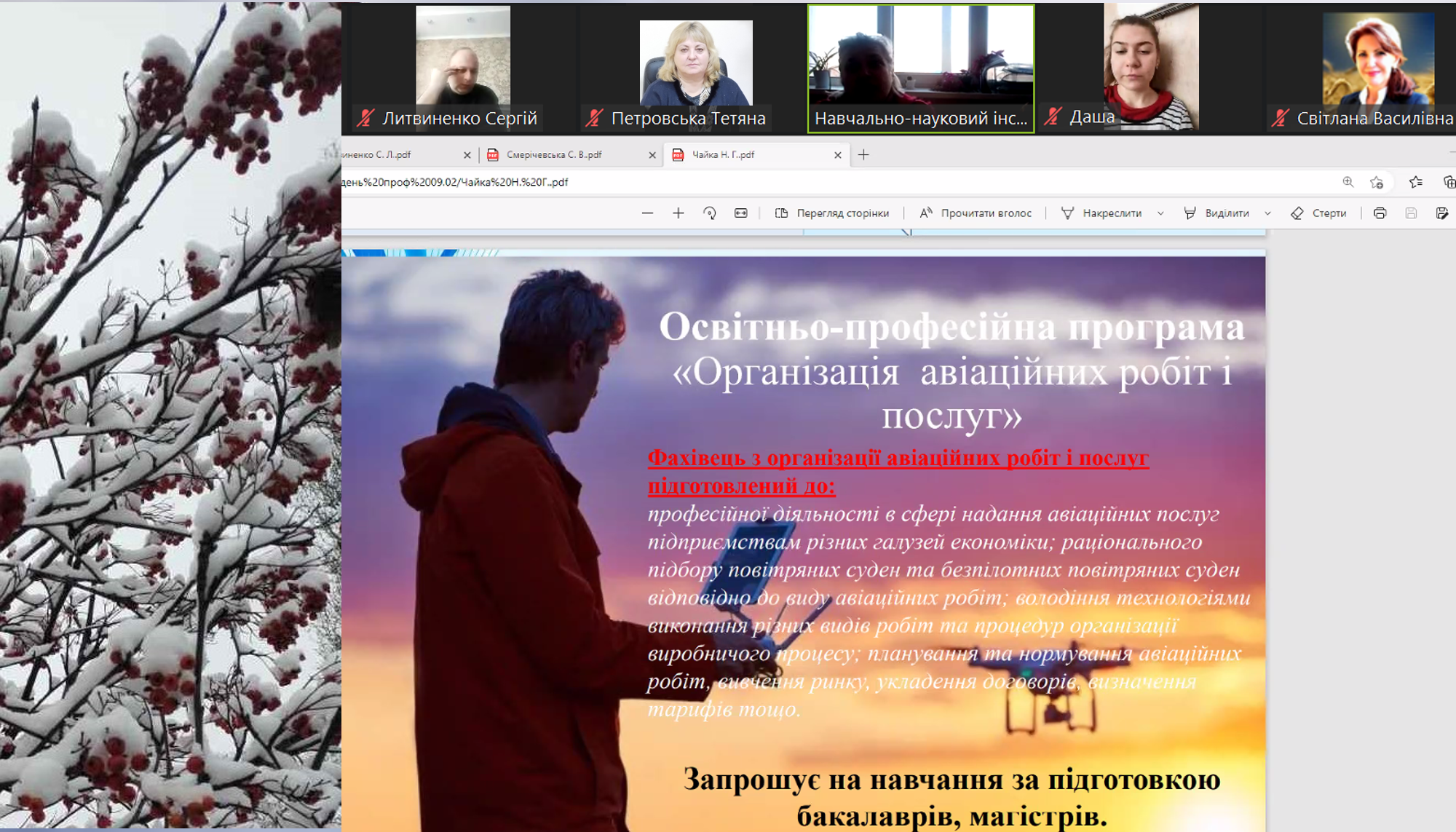Expand the Накреслити options dropdown arrow
Viewport: 1456px width, 832px height.
point(1160,213)
